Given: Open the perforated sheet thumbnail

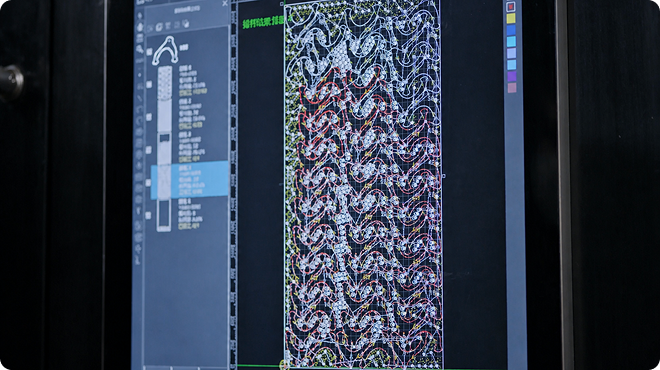Looking at the screenshot, I should click(165, 83).
